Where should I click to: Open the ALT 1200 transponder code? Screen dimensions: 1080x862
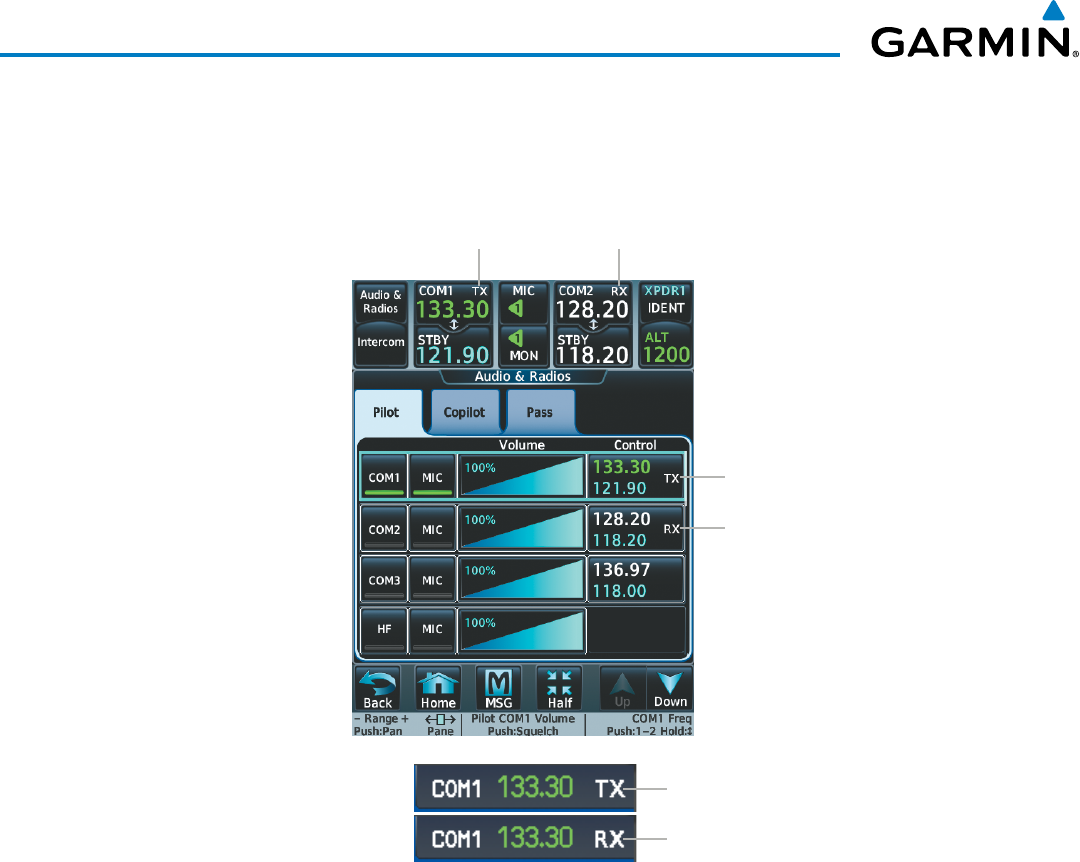(666, 347)
